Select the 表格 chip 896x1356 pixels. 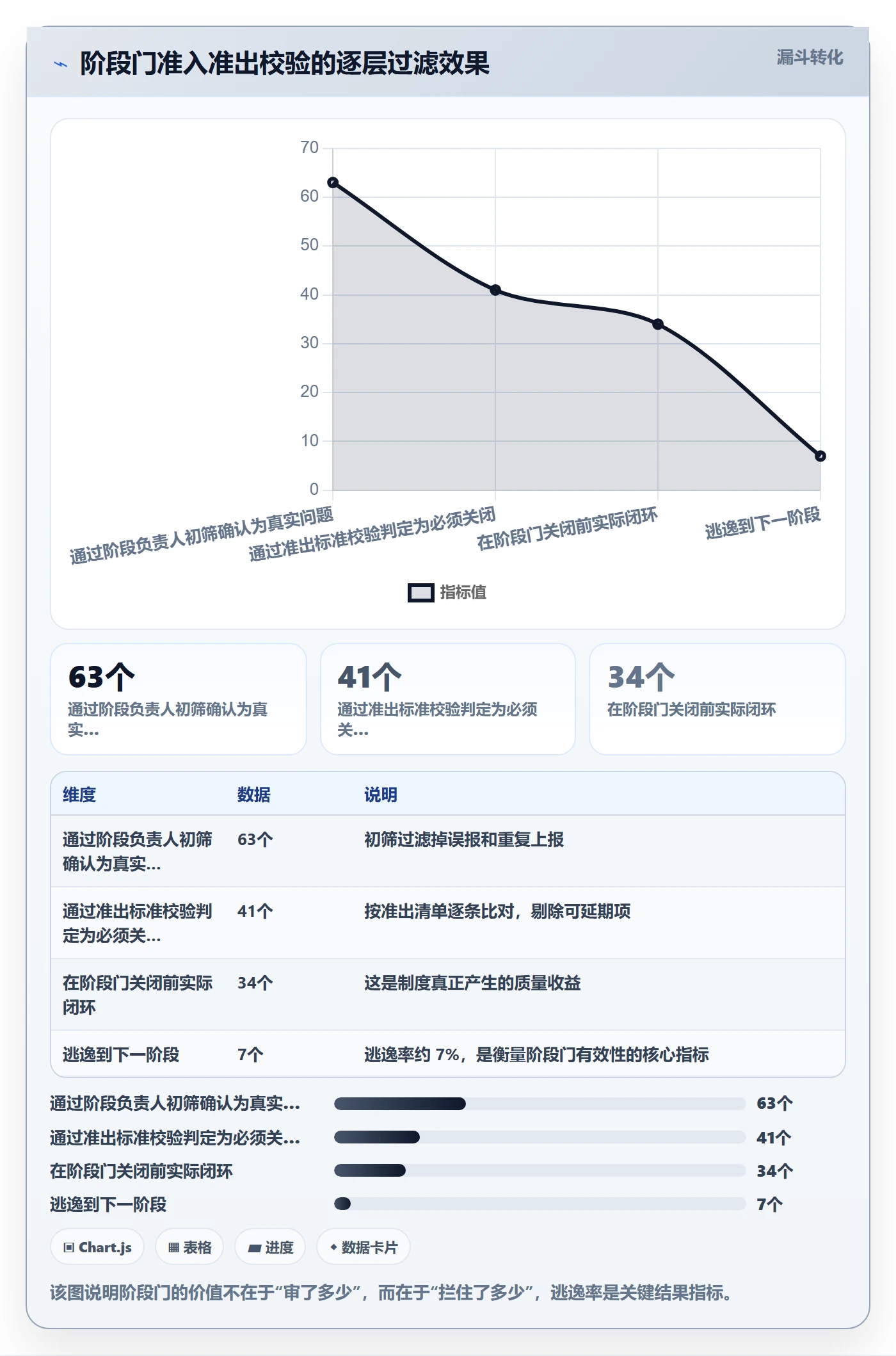189,1247
